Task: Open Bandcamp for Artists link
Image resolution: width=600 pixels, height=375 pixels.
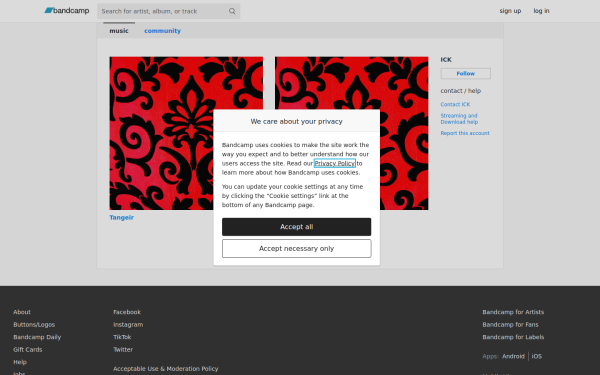Action: pyautogui.click(x=513, y=312)
